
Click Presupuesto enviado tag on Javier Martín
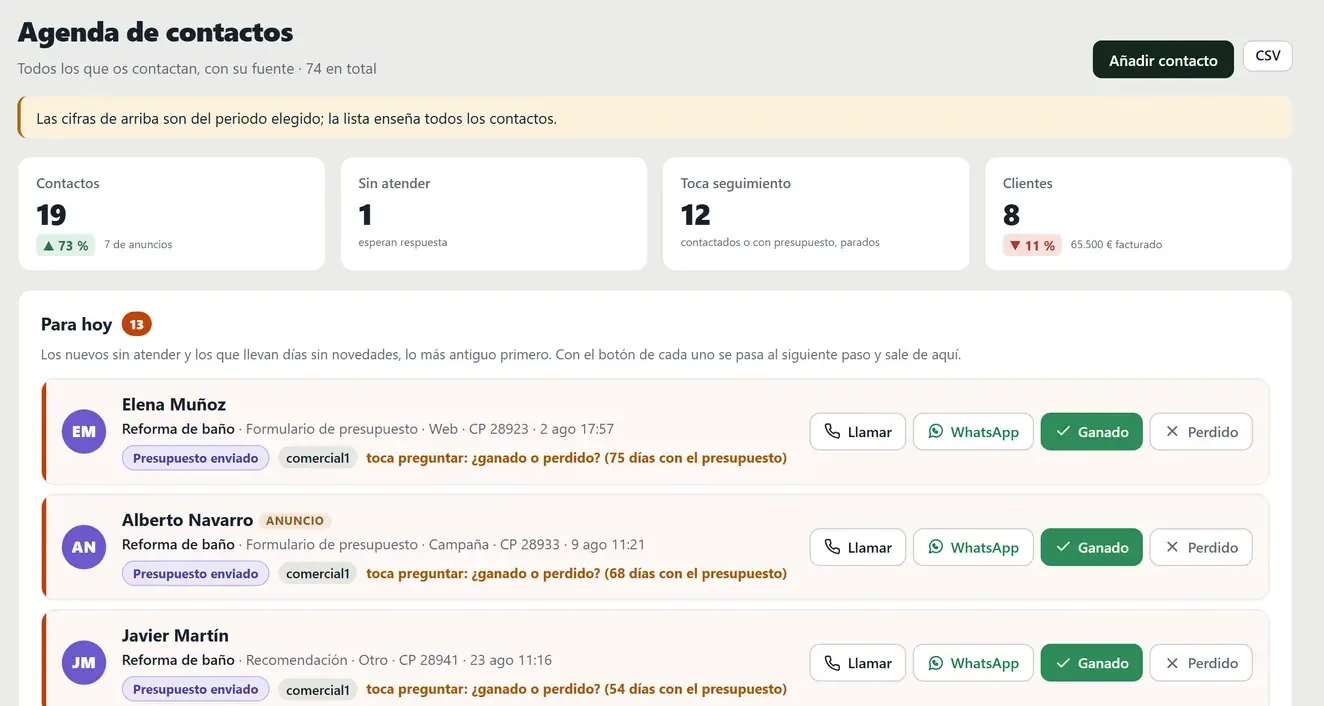[196, 689]
